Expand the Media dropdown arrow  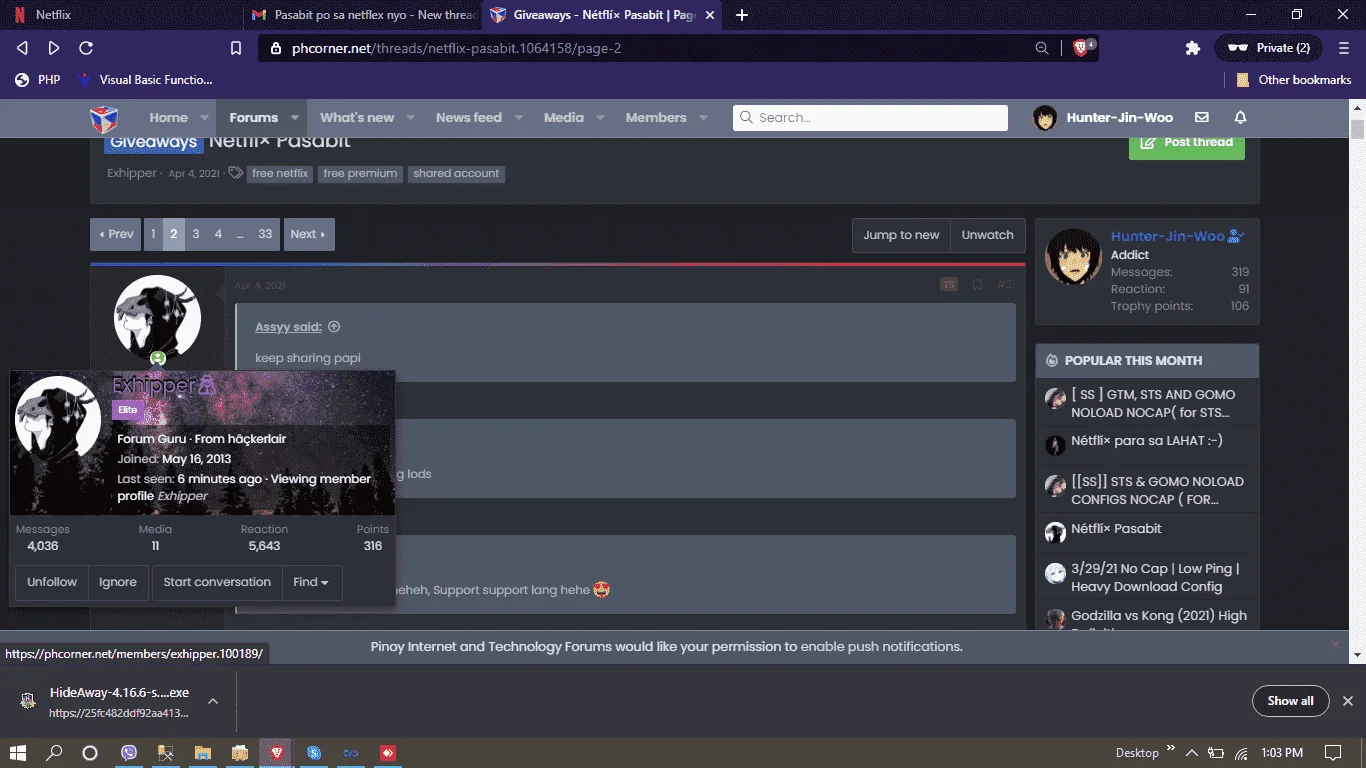600,118
